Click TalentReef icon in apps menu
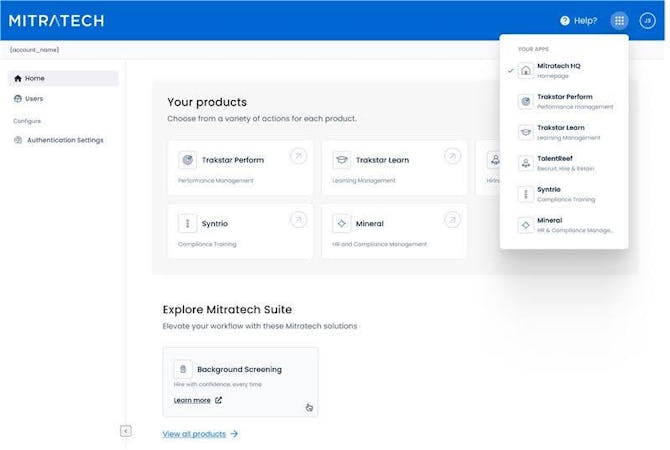 tap(526, 163)
